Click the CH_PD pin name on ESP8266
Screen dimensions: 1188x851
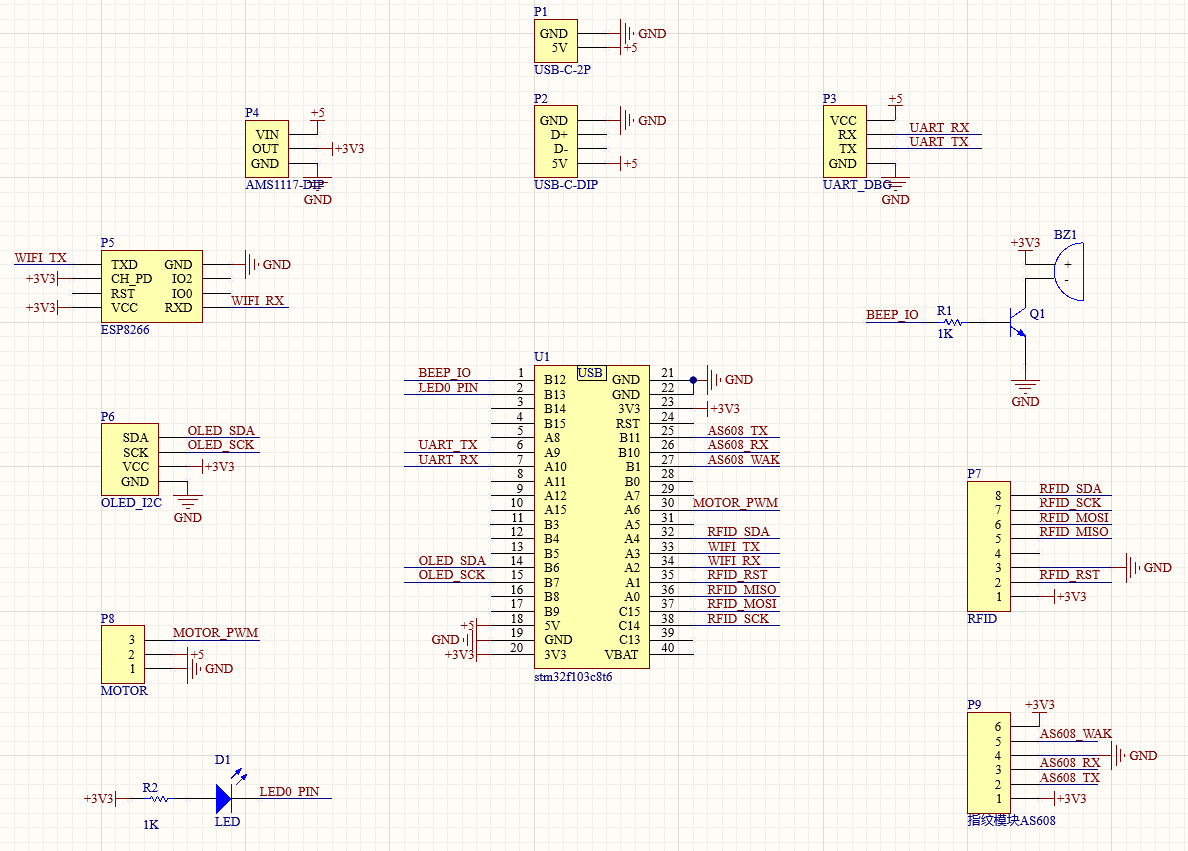pos(131,279)
